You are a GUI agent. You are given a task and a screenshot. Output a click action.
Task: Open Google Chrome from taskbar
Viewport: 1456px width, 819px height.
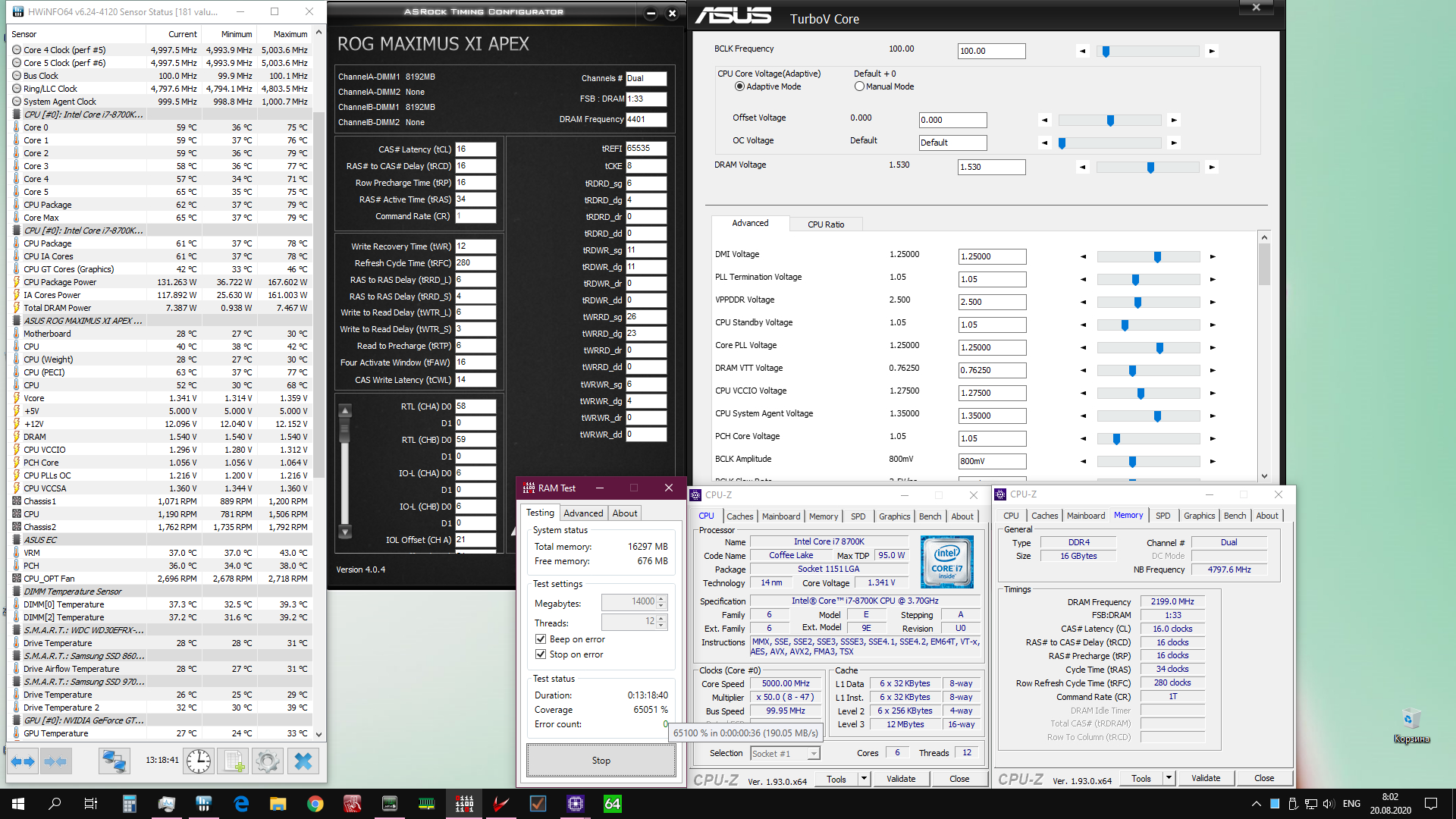[315, 804]
